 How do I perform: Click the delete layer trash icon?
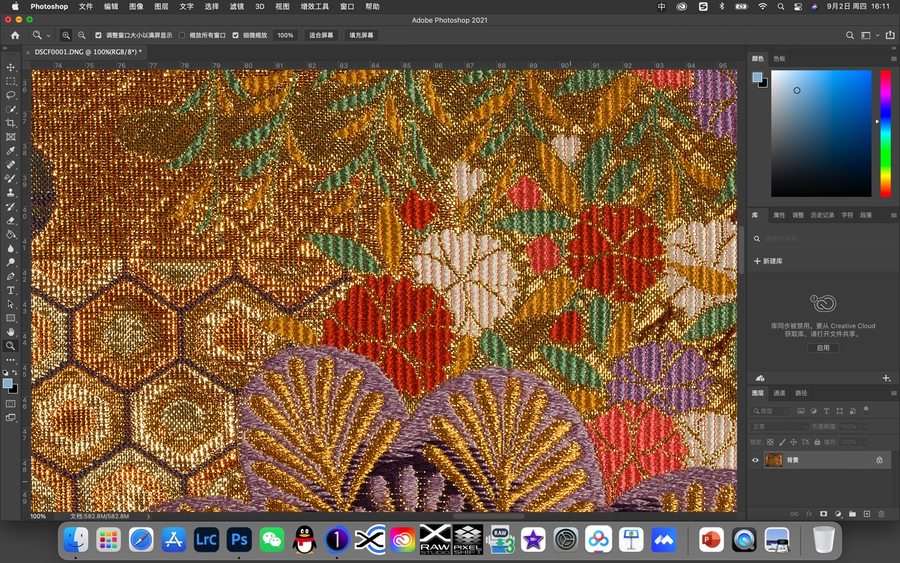pos(881,514)
